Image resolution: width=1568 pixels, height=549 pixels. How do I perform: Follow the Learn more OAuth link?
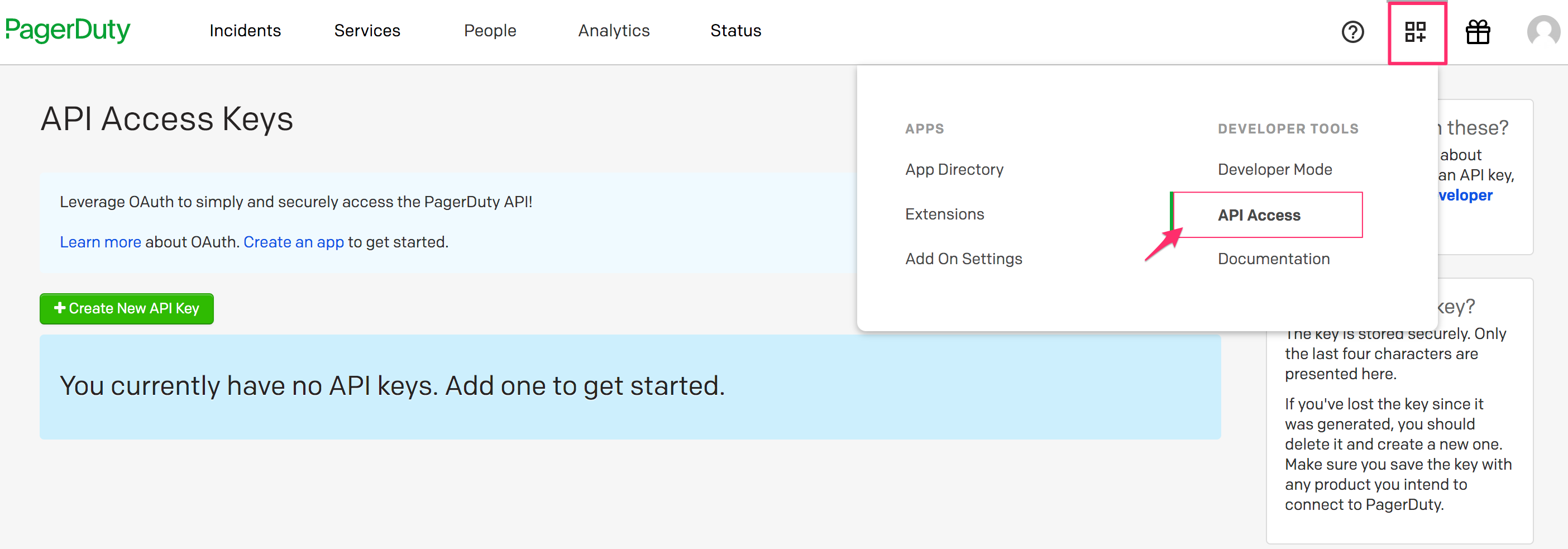(100, 242)
